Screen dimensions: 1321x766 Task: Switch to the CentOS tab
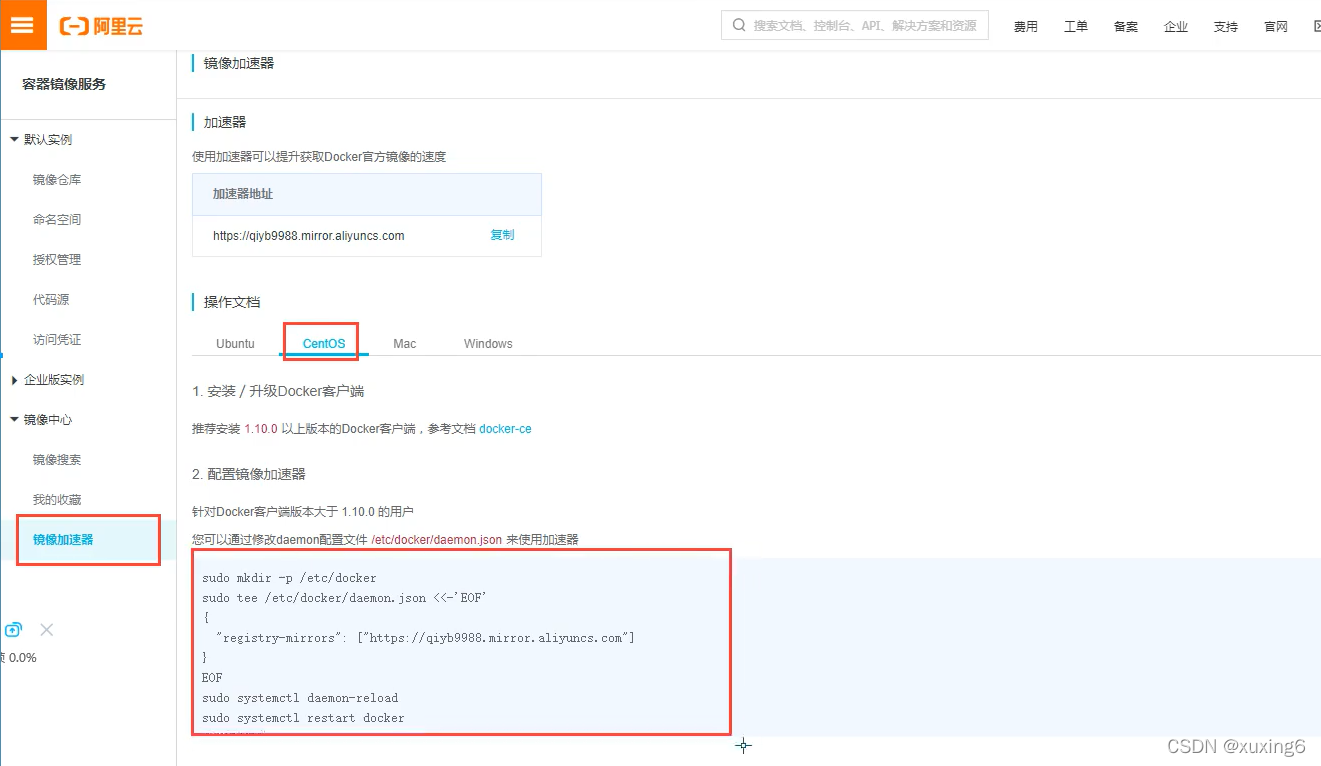(324, 343)
